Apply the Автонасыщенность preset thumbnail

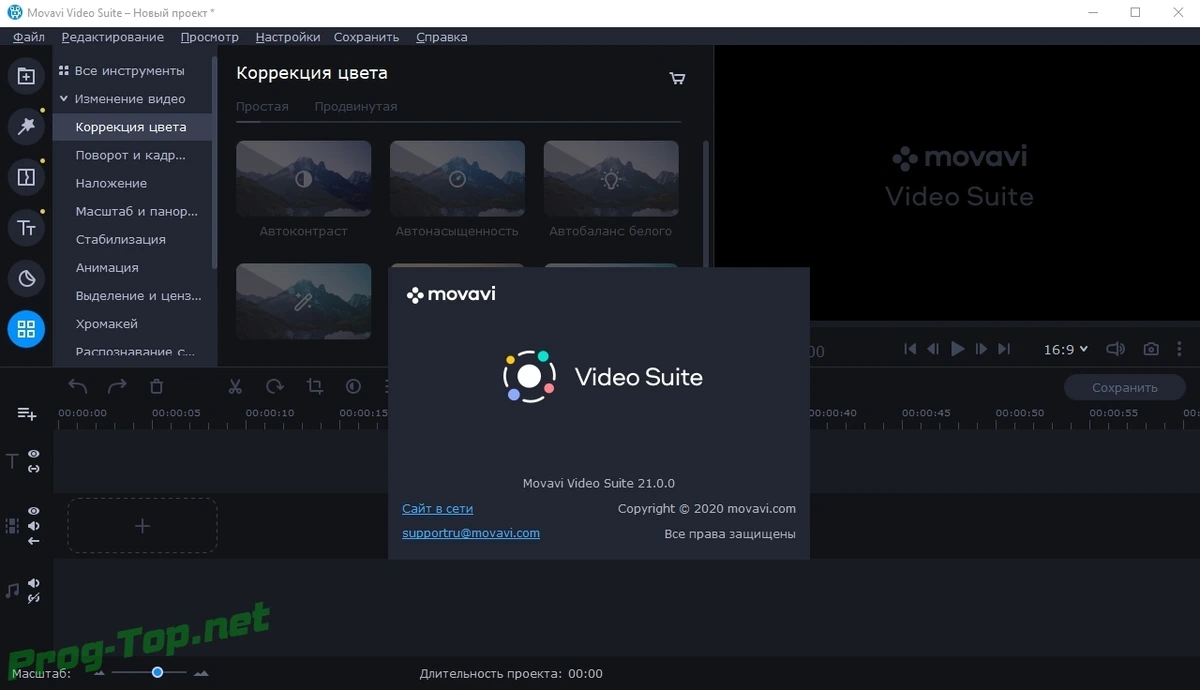[x=457, y=179]
